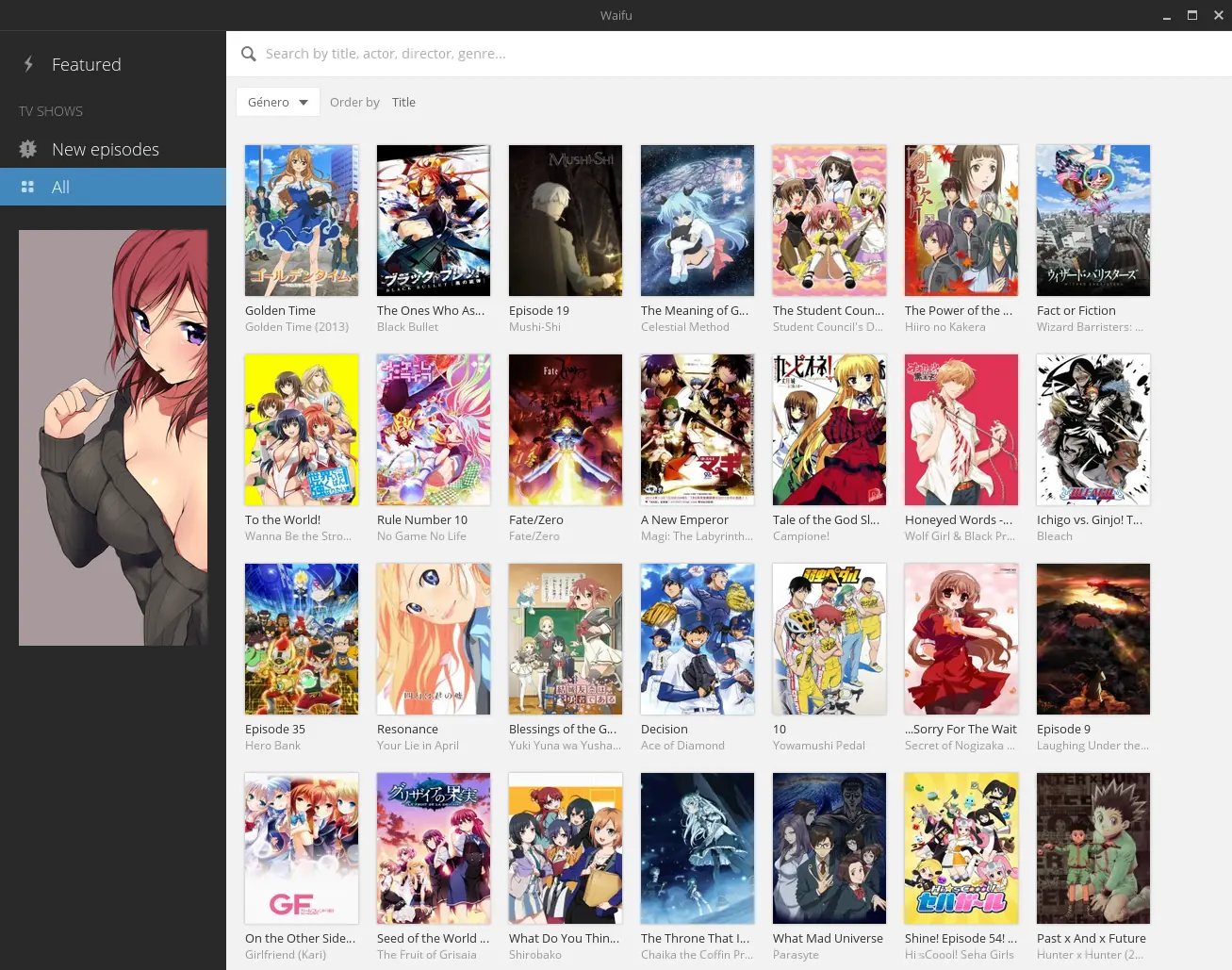Viewport: 1232px width, 970px height.
Task: Open the Featured section
Action: coord(113,64)
